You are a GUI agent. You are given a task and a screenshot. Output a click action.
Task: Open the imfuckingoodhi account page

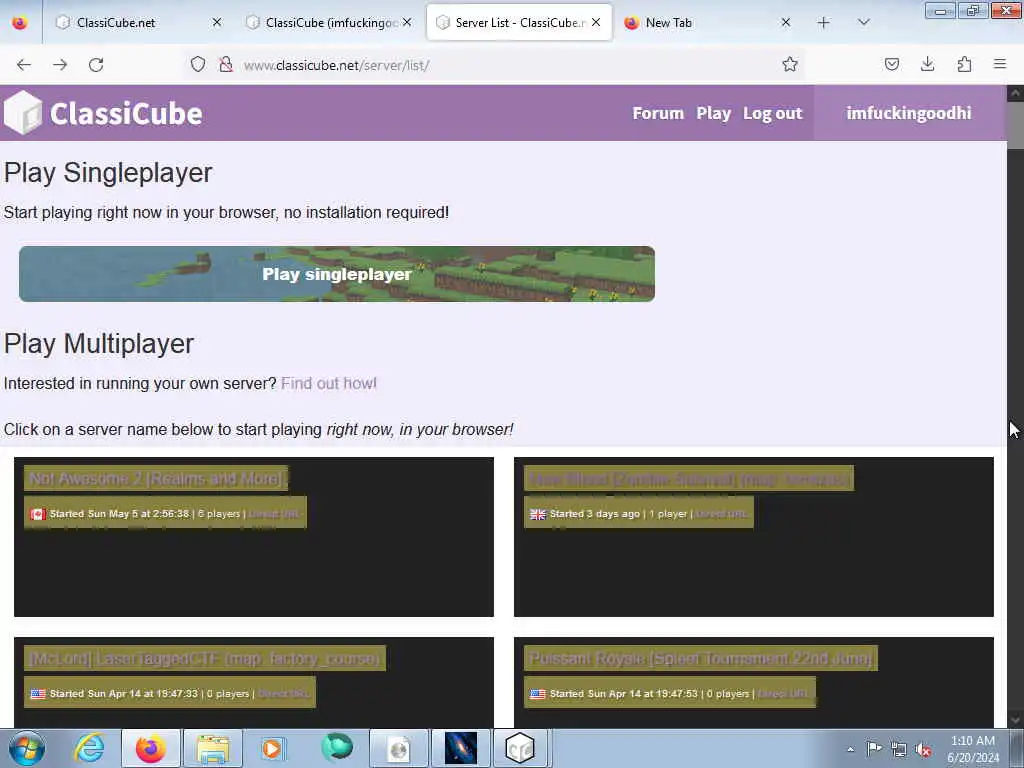[x=908, y=113]
